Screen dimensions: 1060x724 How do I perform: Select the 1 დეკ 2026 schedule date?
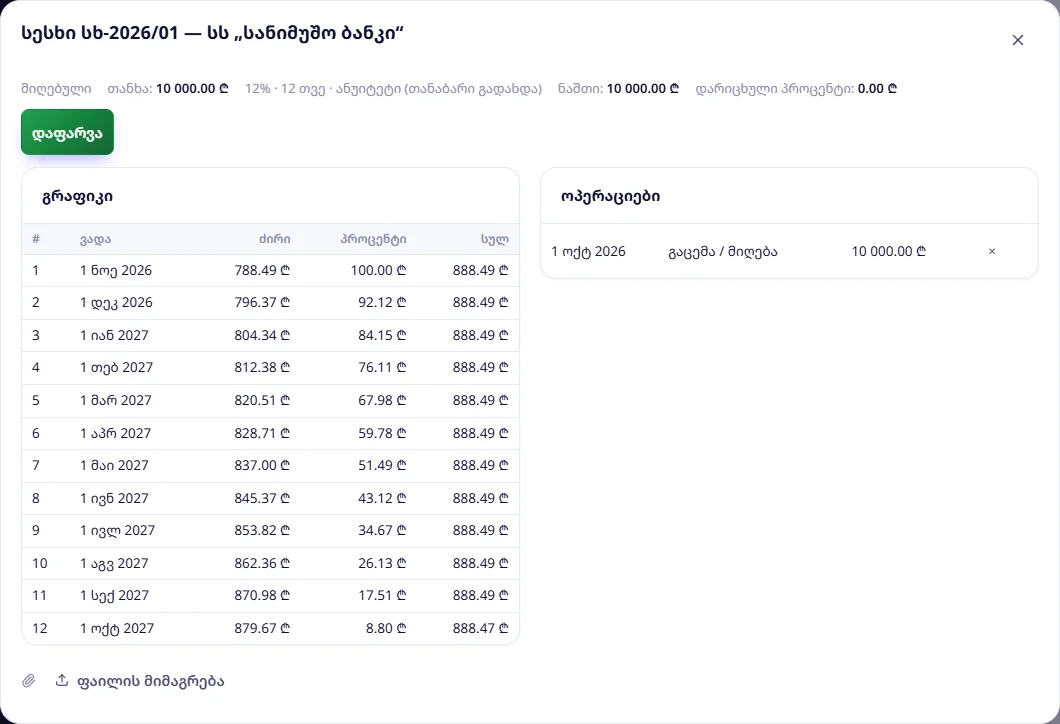116,303
